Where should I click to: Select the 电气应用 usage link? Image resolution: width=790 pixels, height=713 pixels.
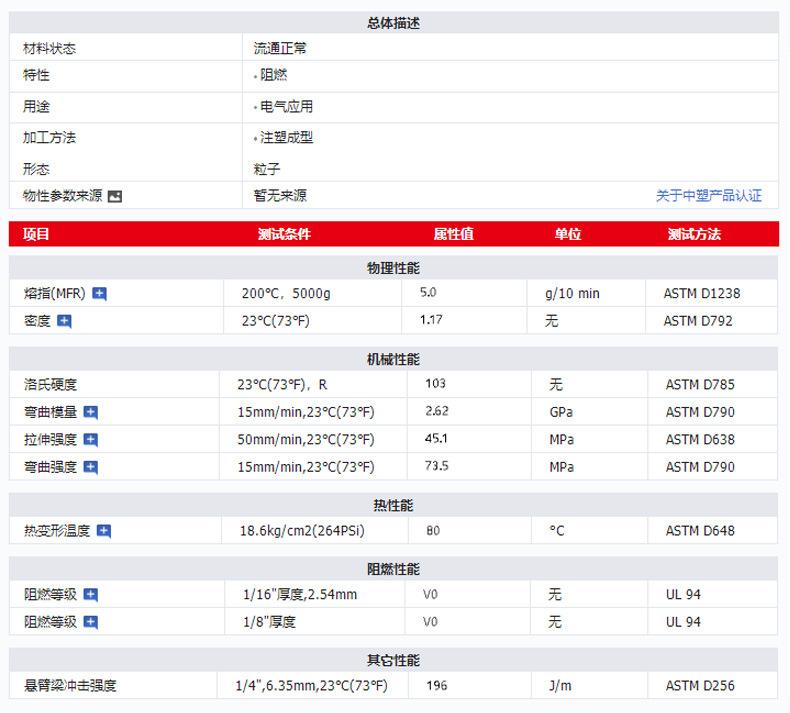coord(286,106)
